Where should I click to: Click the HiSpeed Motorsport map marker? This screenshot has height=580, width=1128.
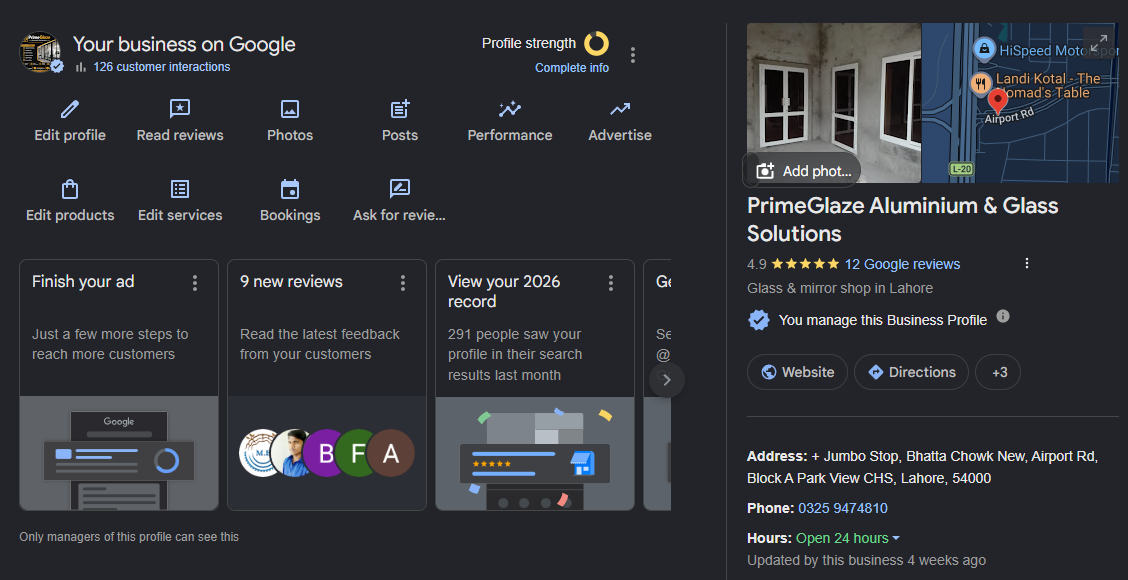(x=983, y=50)
